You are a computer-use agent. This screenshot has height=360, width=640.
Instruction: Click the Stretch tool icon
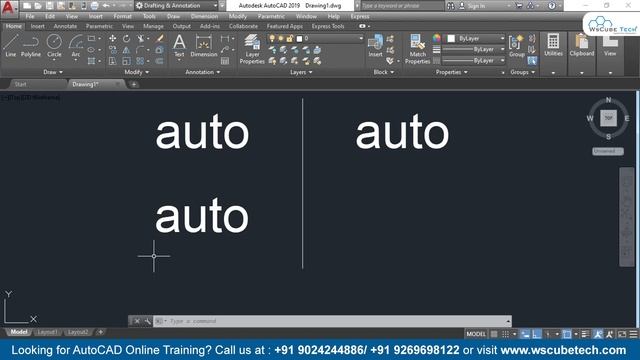(112, 61)
